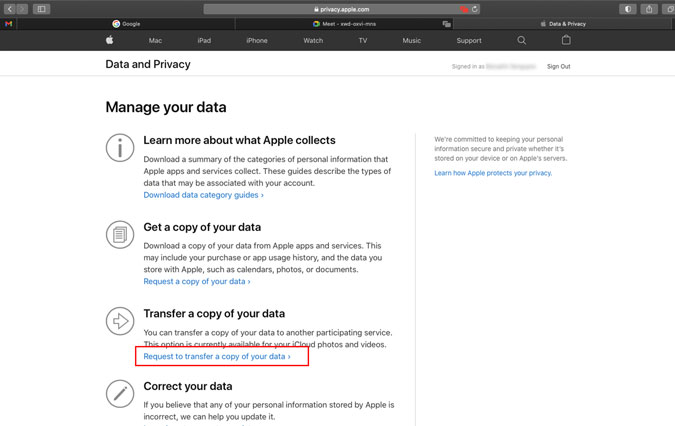The image size is (675, 426).
Task: Click Request to transfer a copy link
Action: pos(217,356)
